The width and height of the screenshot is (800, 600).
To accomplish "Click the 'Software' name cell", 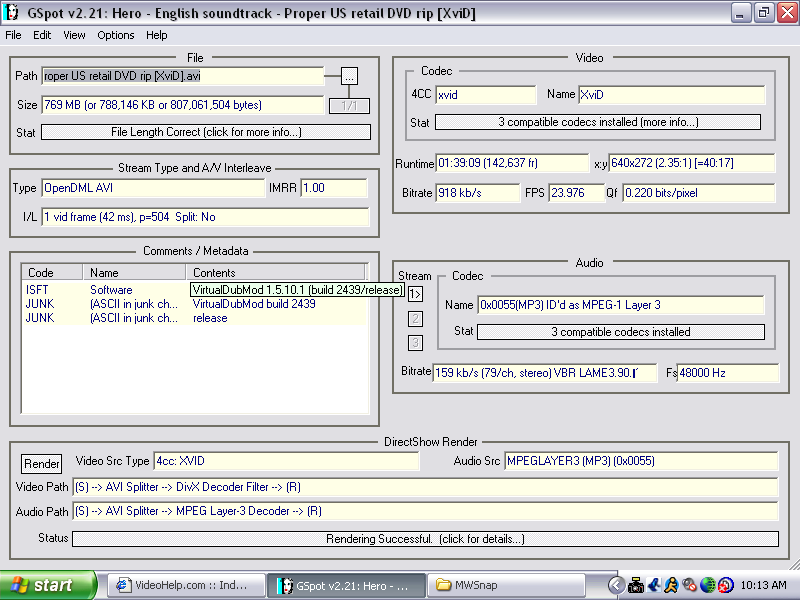I will tap(111, 290).
